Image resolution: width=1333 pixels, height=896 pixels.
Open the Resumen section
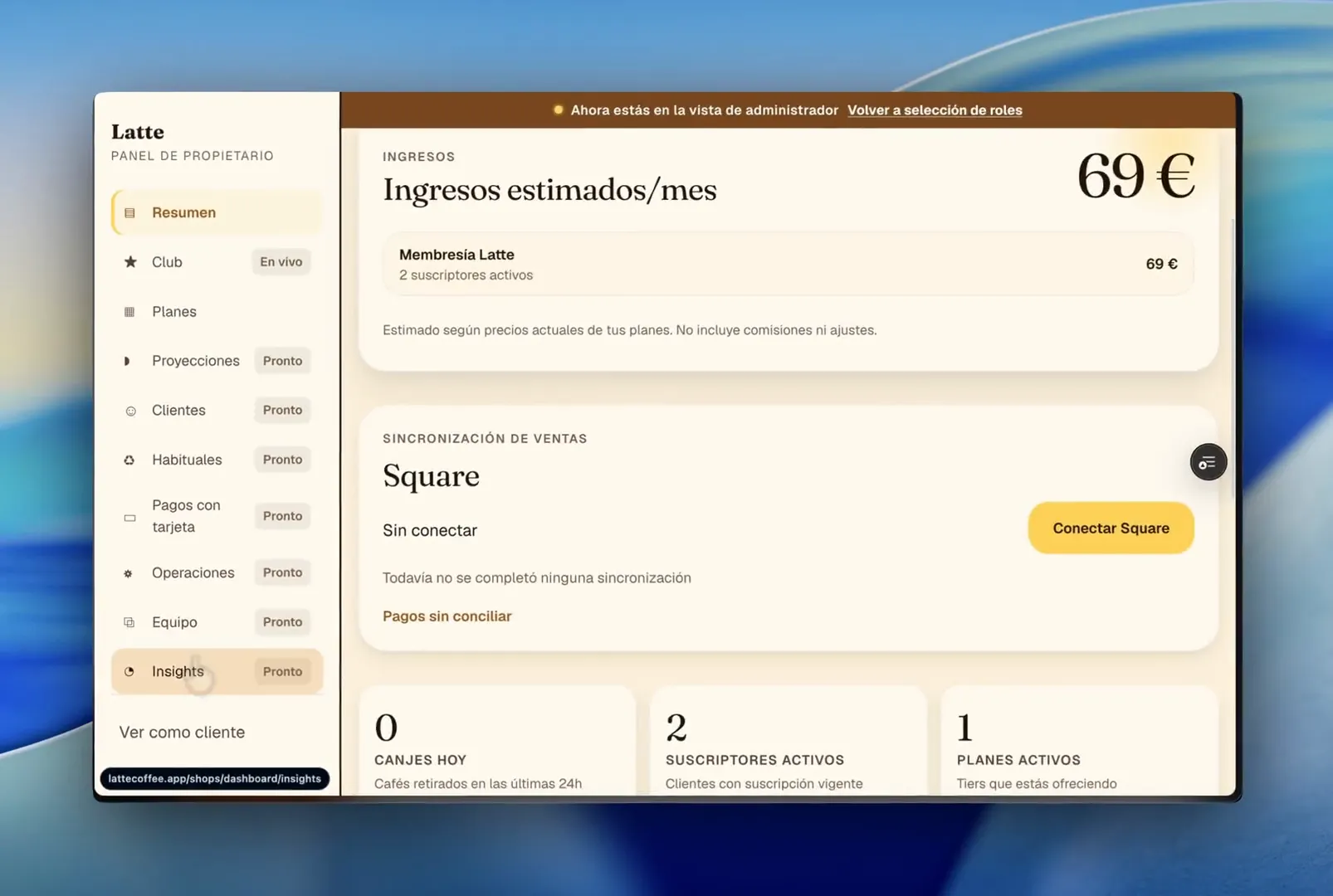[217, 212]
